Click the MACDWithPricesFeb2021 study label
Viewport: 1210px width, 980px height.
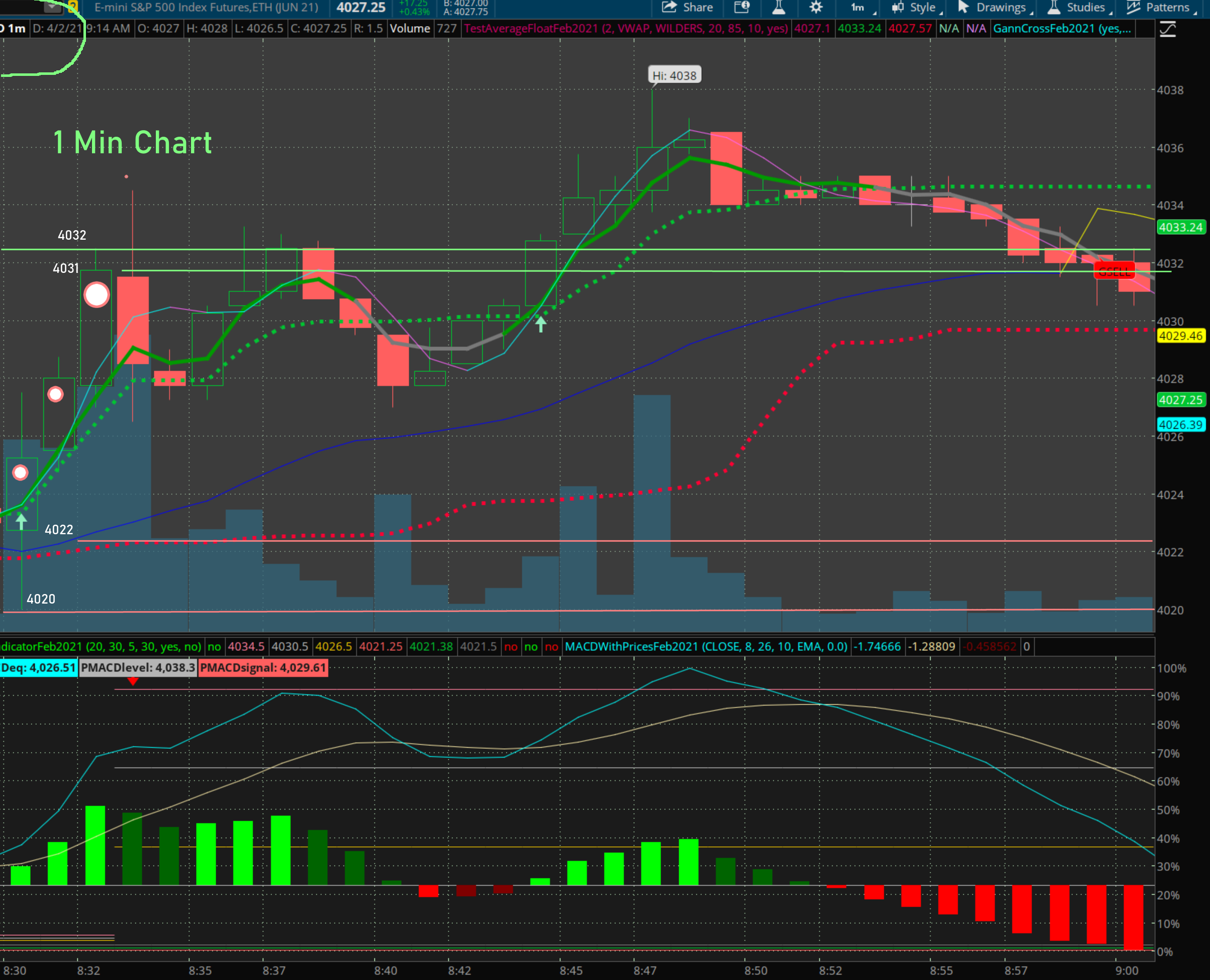pyautogui.click(x=706, y=646)
